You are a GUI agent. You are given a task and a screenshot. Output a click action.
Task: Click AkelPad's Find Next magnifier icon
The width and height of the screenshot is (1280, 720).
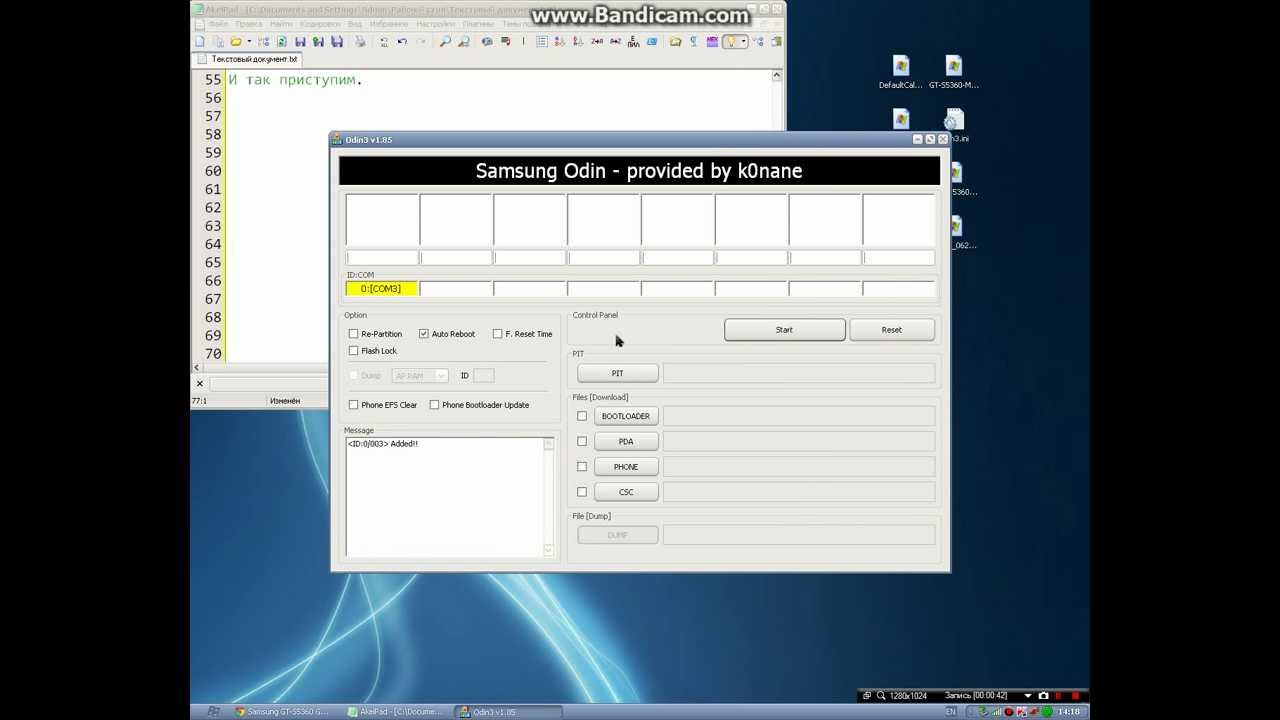coord(464,41)
